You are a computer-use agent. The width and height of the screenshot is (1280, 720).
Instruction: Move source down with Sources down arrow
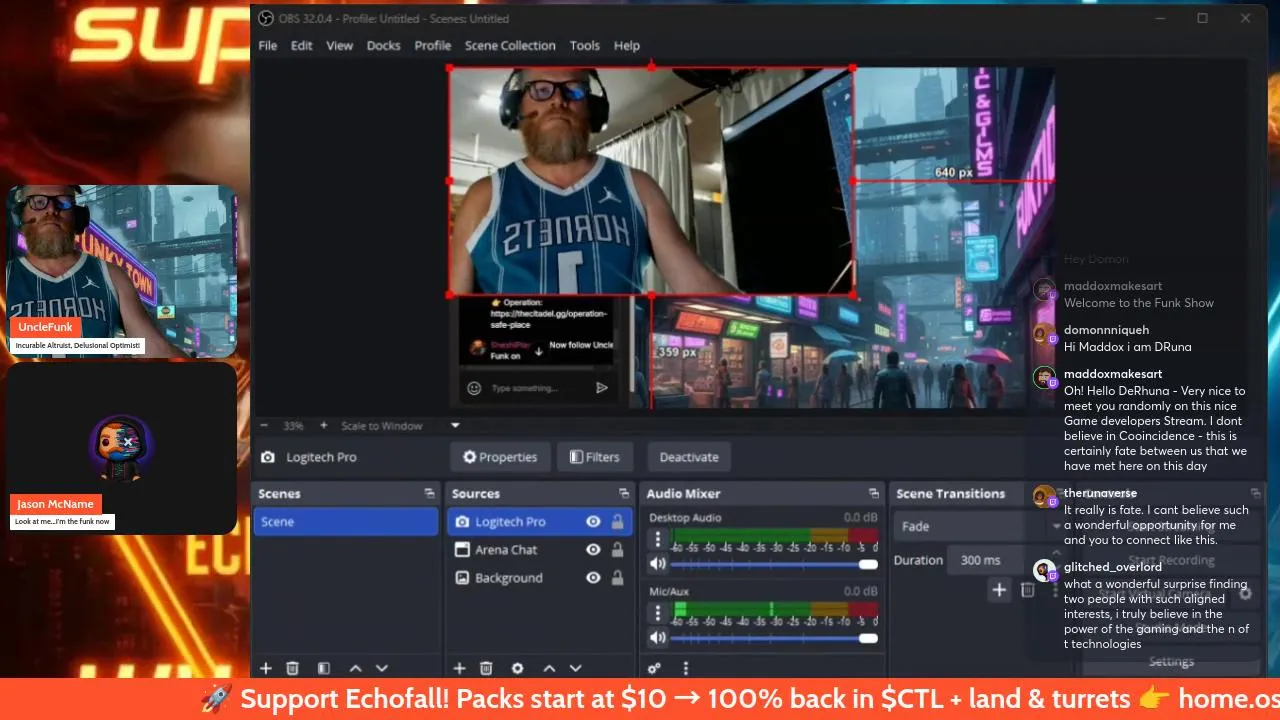pos(575,668)
